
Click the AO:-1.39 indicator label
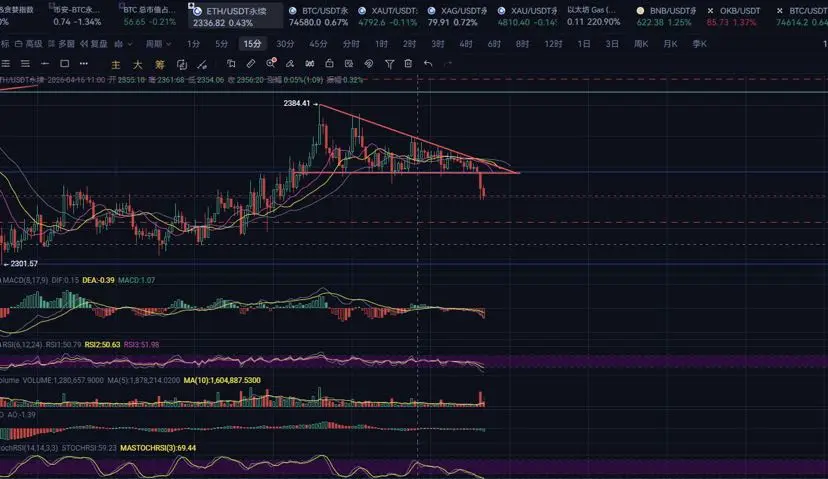(21, 415)
